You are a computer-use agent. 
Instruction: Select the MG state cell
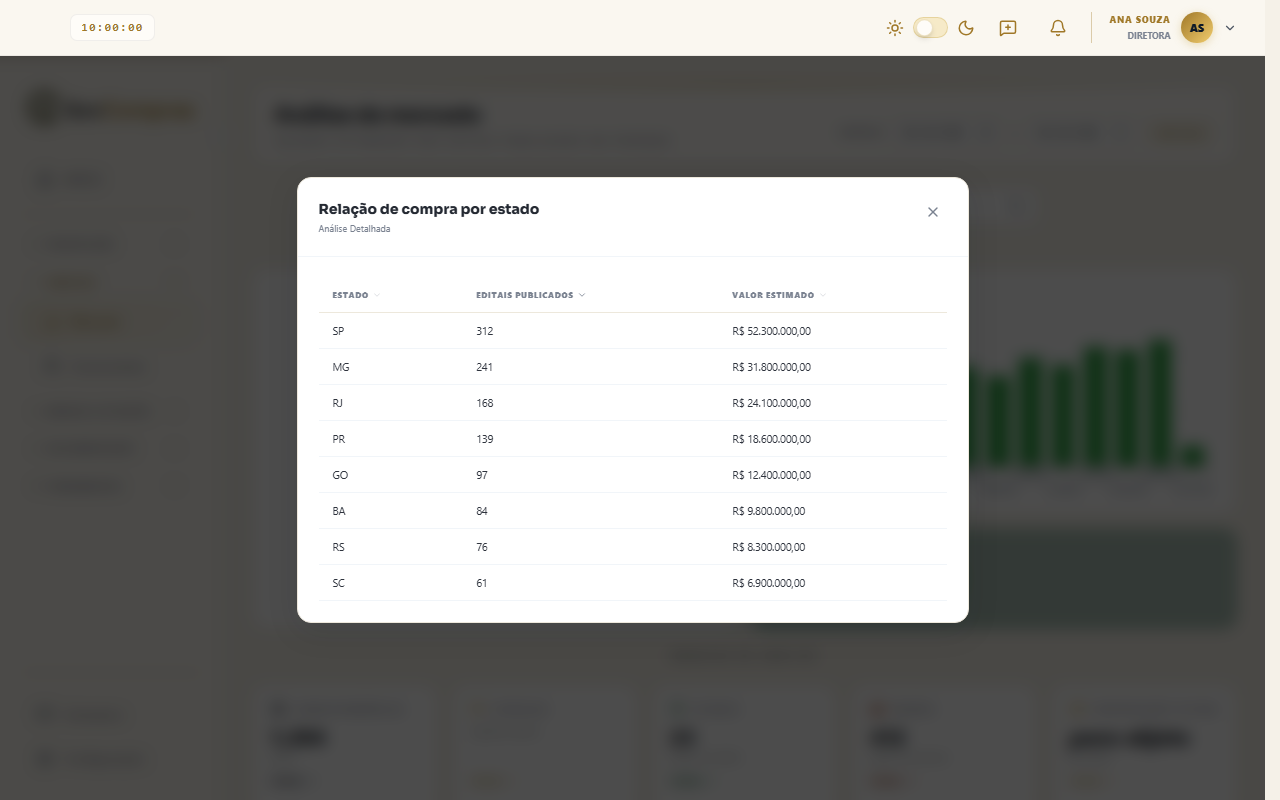click(x=341, y=367)
